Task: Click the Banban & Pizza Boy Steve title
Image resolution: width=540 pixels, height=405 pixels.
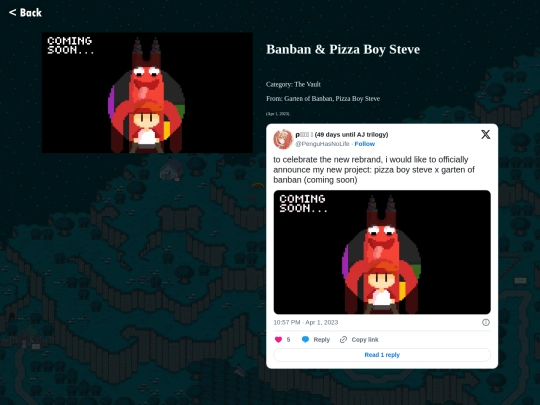Action: (x=343, y=49)
